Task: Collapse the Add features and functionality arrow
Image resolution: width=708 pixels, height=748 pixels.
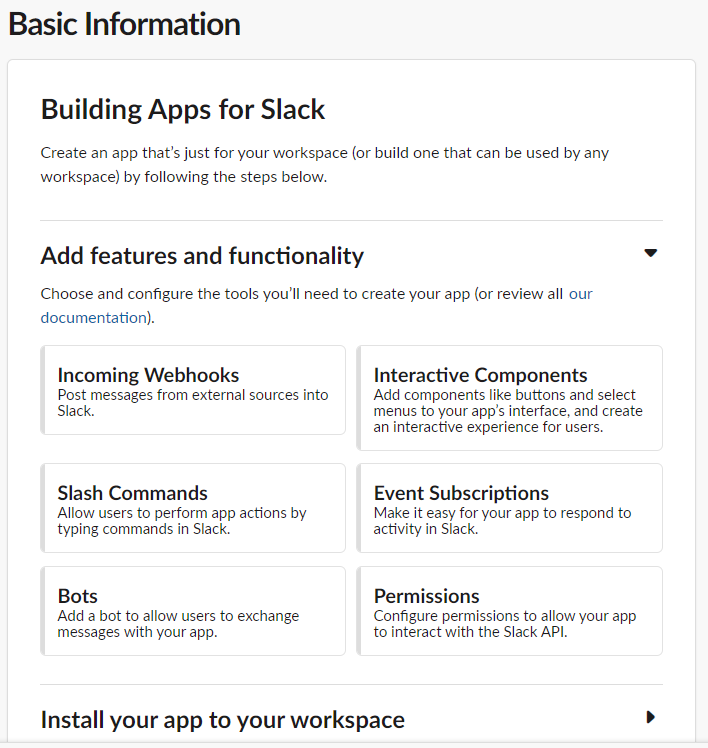Action: (x=650, y=253)
